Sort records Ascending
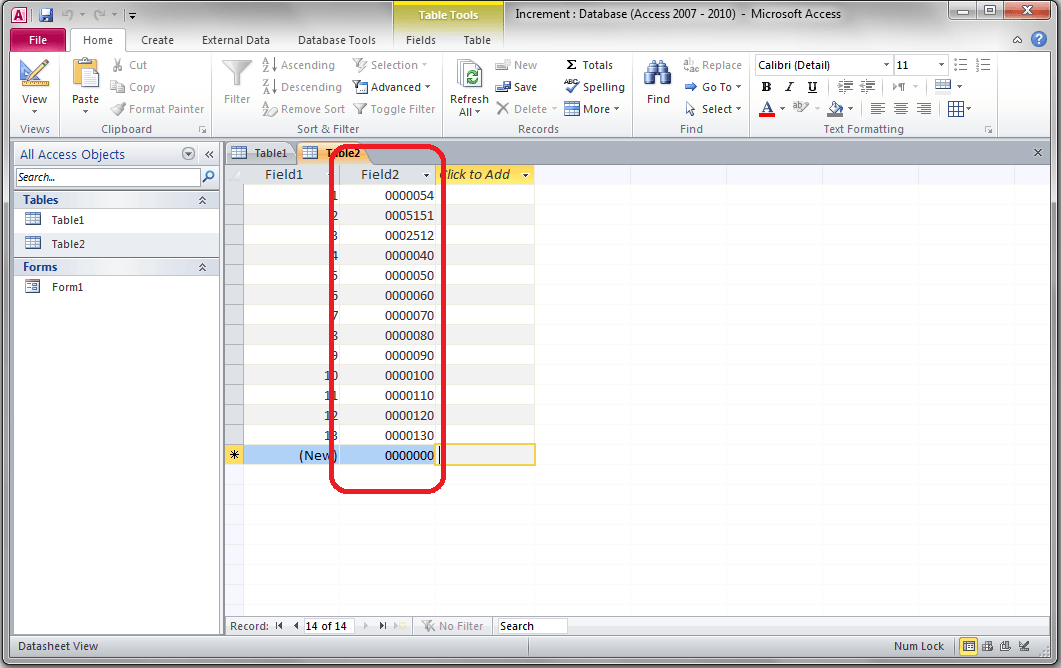This screenshot has width=1061, height=668. (298, 65)
